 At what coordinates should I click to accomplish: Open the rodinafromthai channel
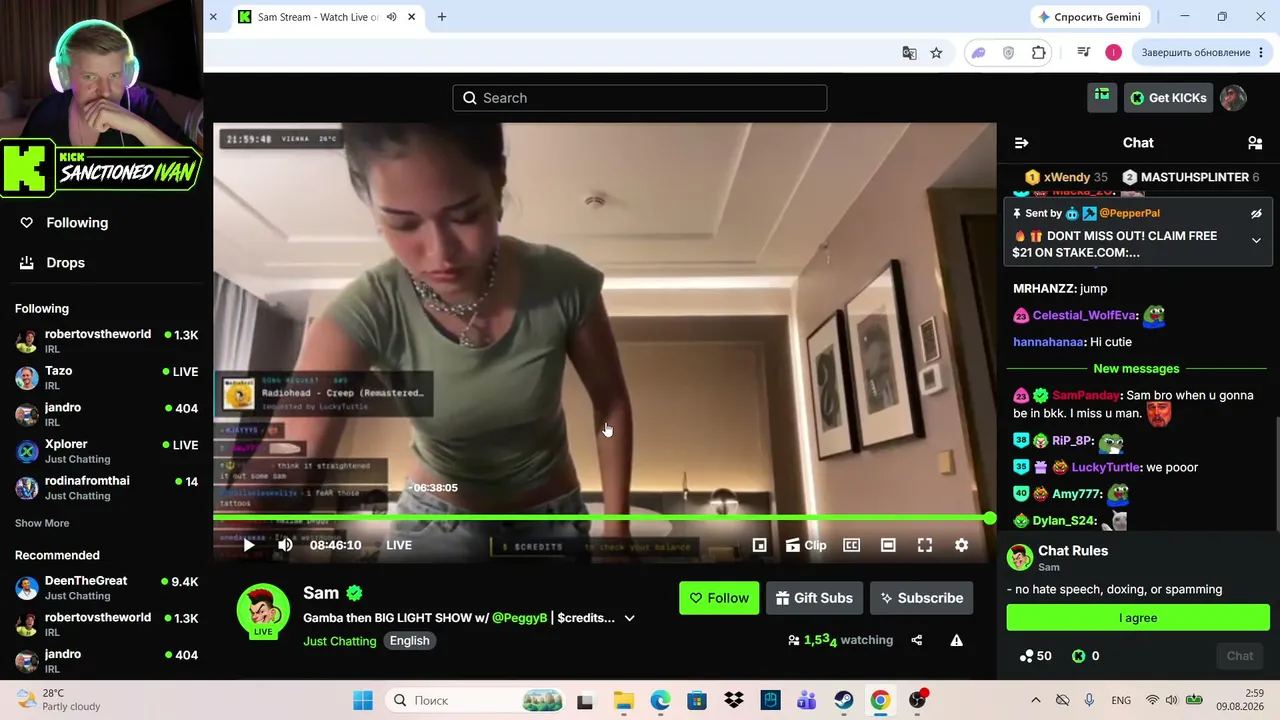pyautogui.click(x=106, y=488)
